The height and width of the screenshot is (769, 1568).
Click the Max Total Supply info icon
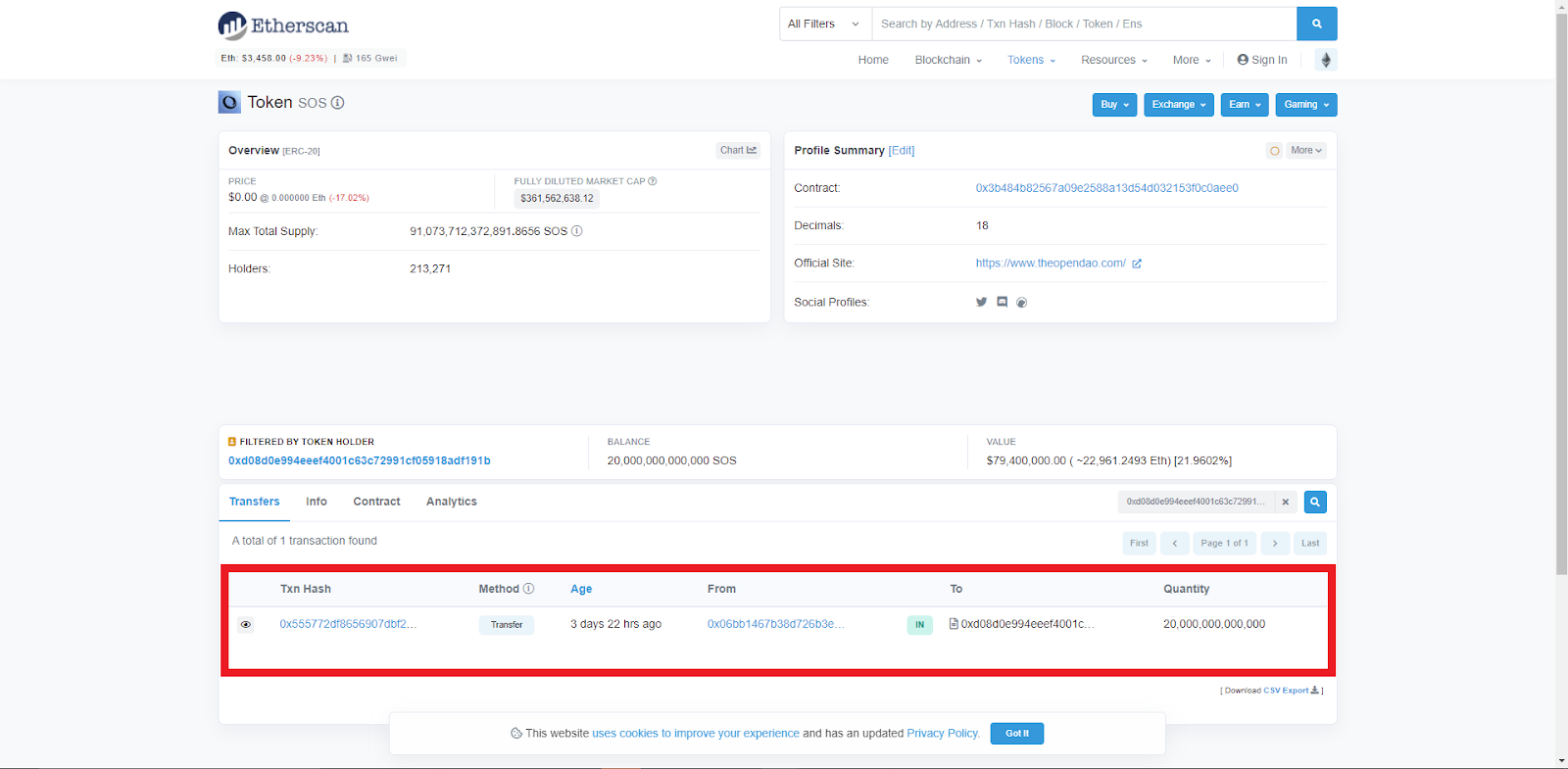(x=577, y=231)
